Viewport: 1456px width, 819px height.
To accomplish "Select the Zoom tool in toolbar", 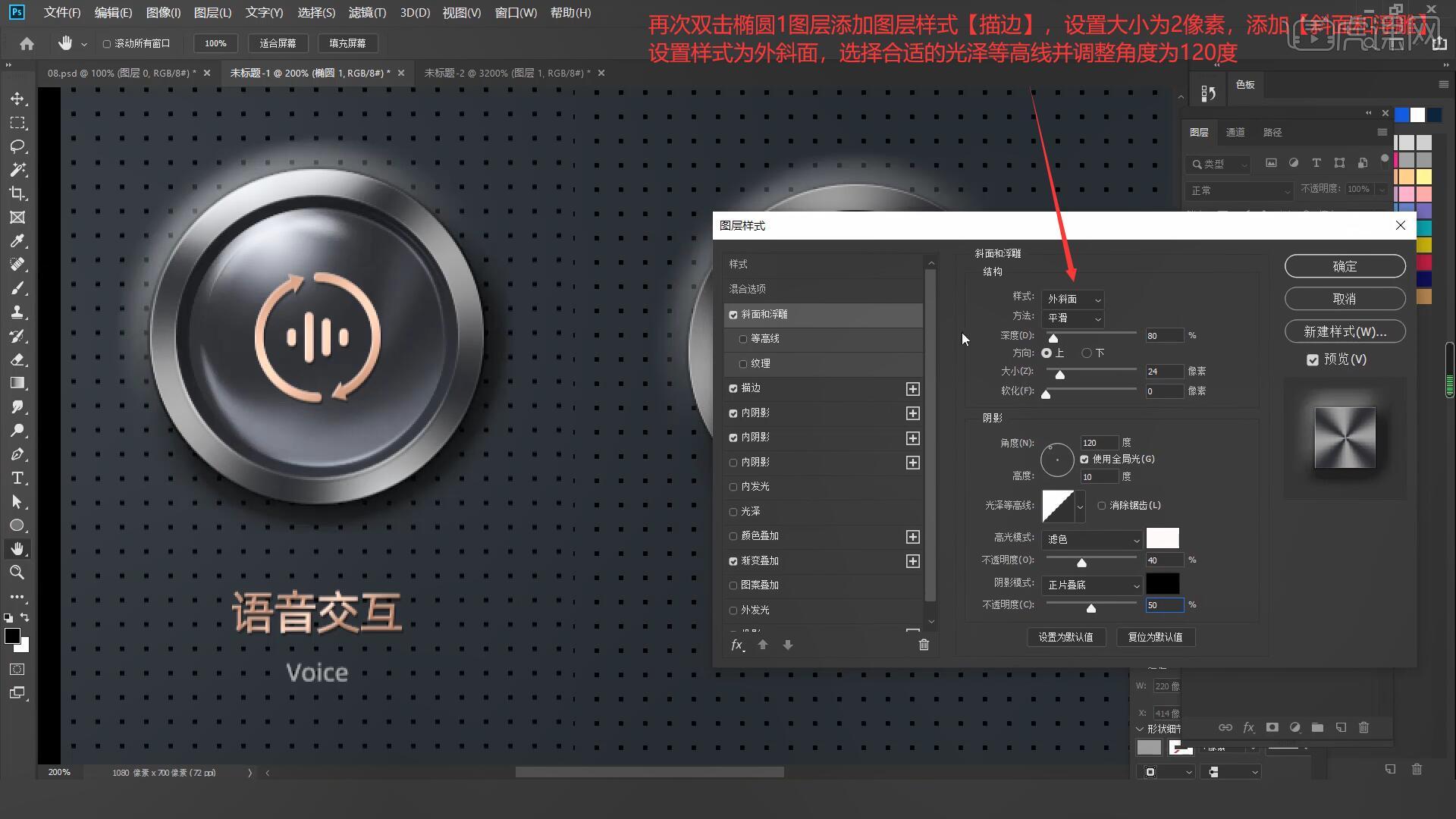I will [17, 573].
